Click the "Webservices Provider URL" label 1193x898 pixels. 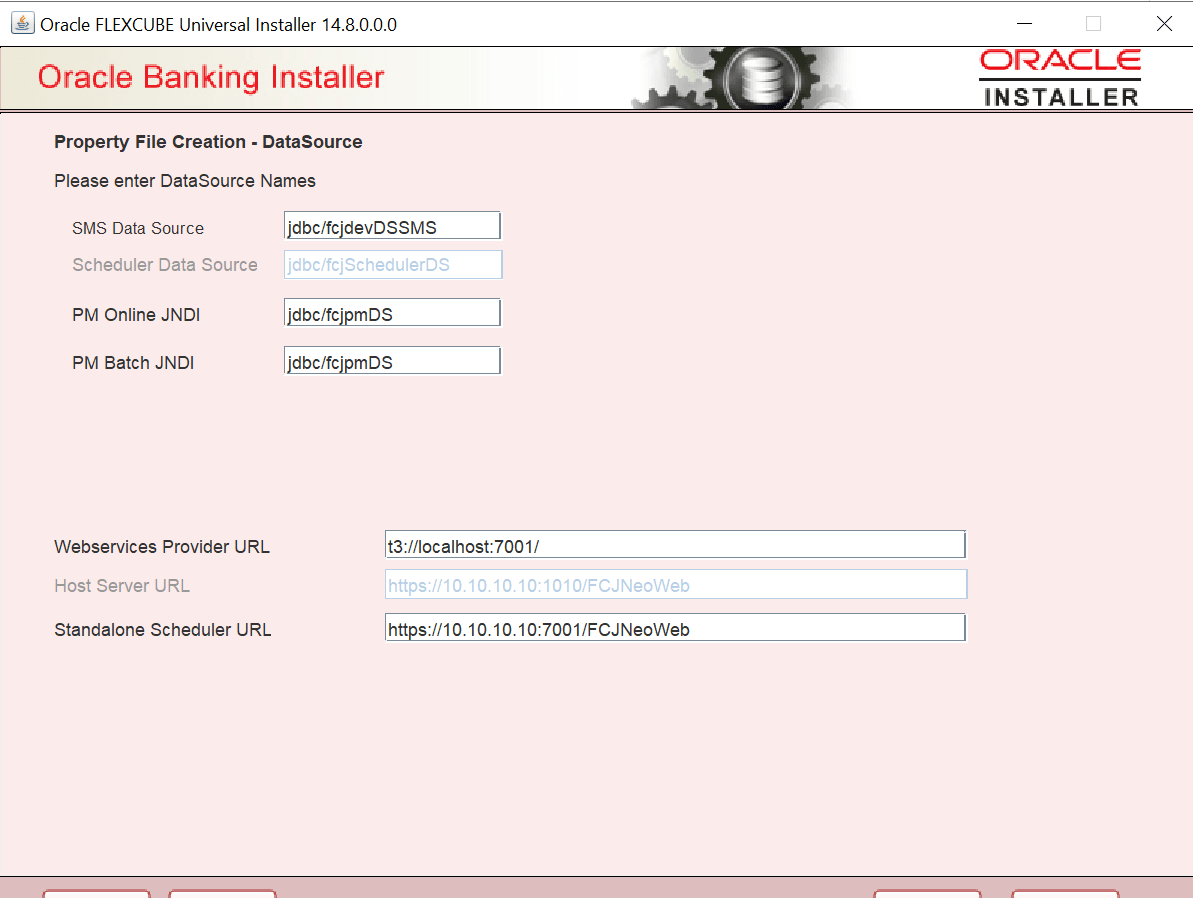pyautogui.click(x=162, y=547)
